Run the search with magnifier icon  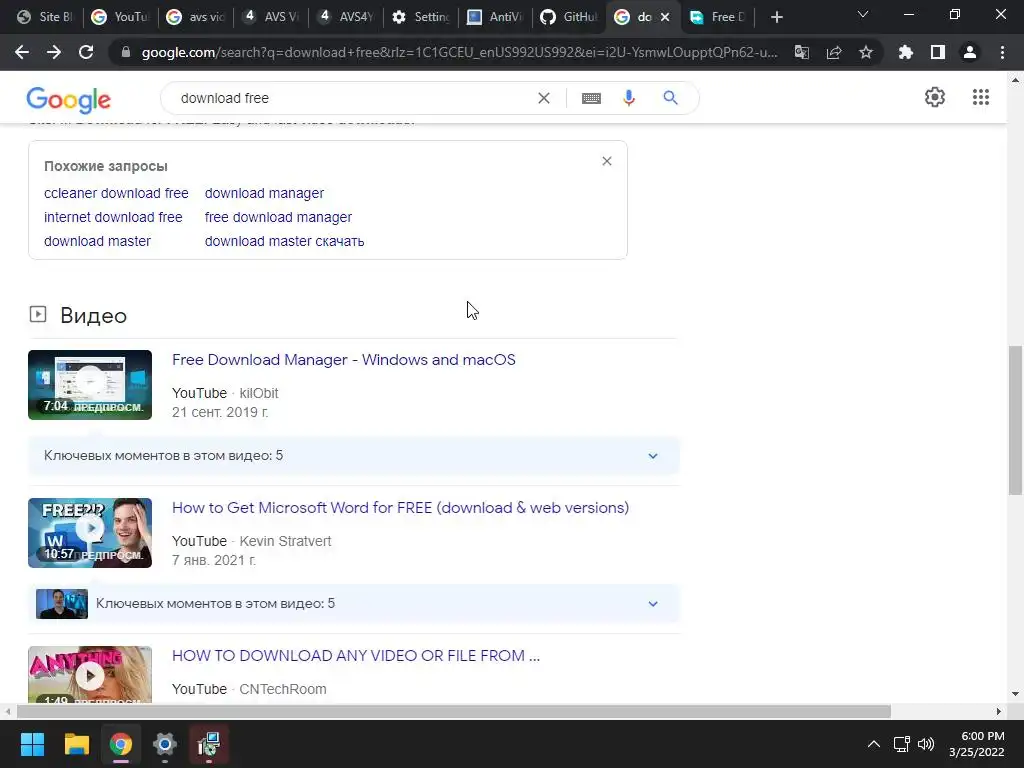point(670,98)
